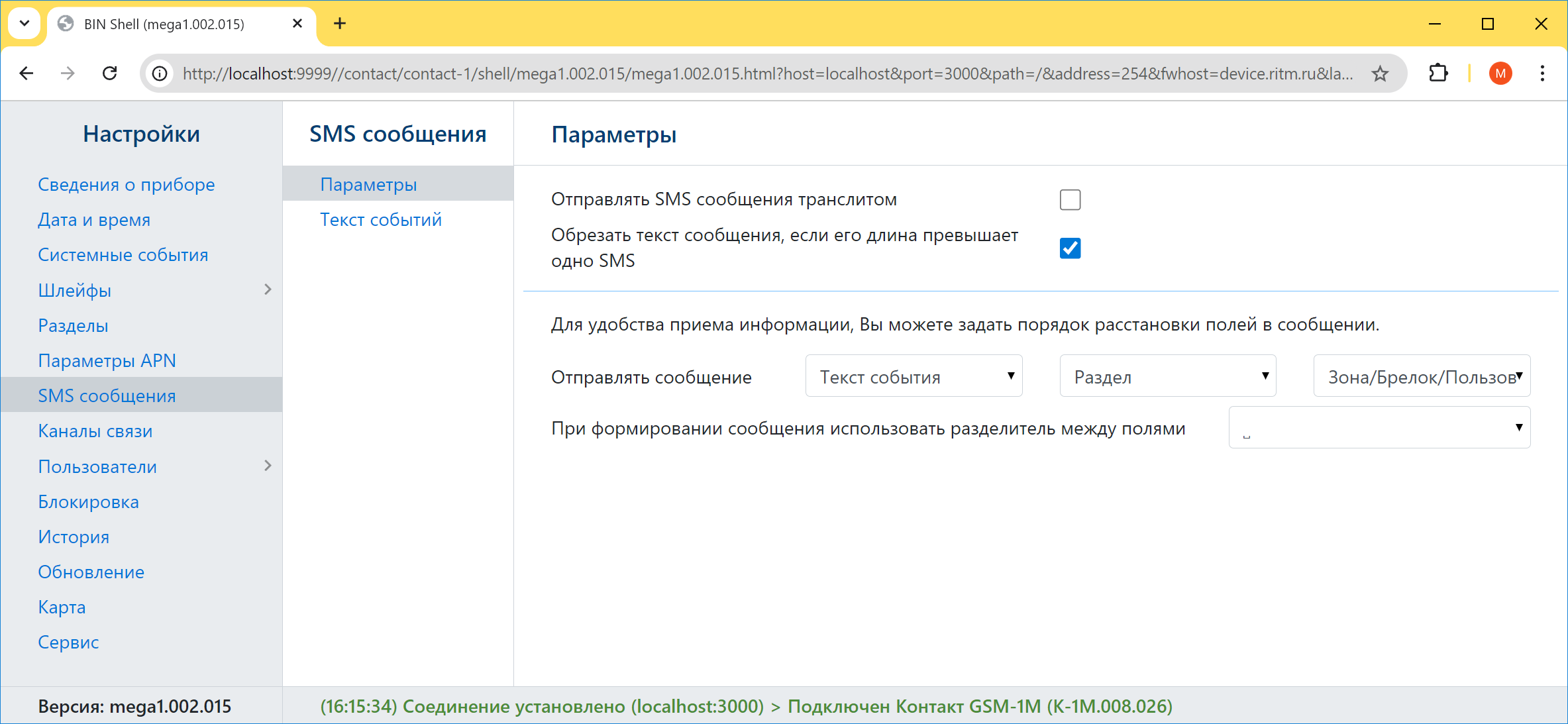Image resolution: width=1568 pixels, height=724 pixels.
Task: Open the Chrome three-dot menu
Action: click(1542, 73)
